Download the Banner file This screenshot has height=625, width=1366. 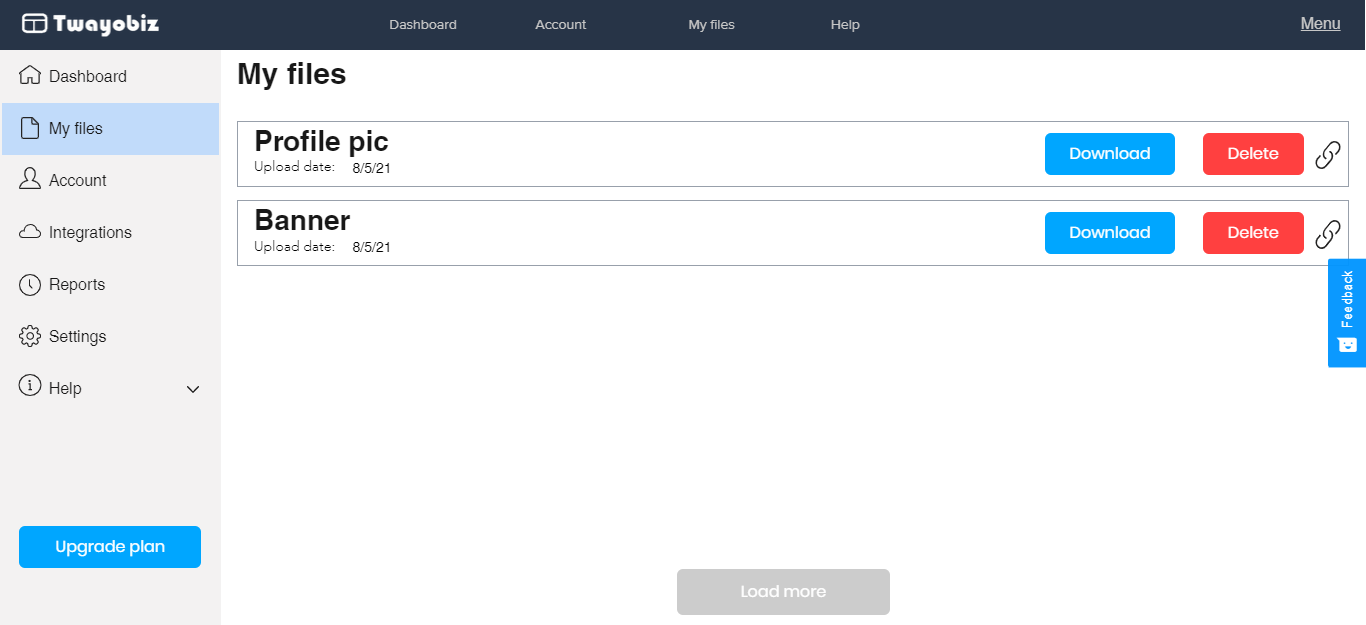tap(1110, 233)
